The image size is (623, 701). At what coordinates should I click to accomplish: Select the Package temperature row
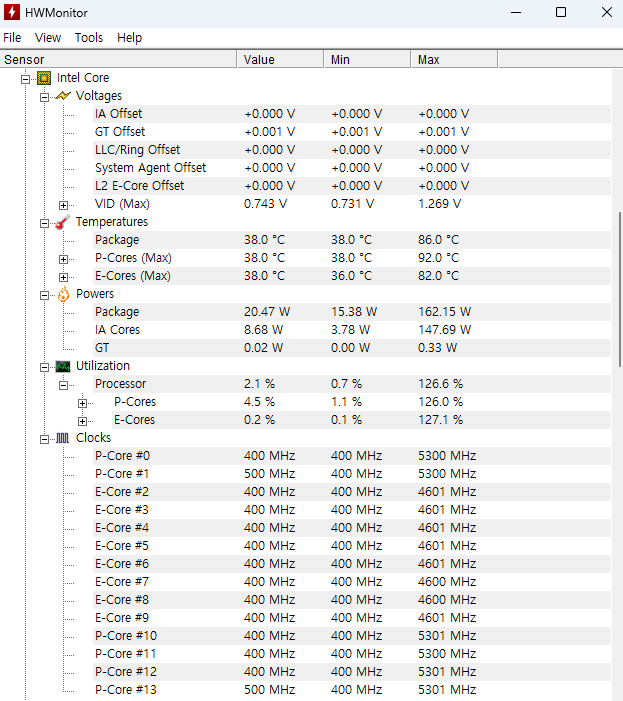[352, 240]
